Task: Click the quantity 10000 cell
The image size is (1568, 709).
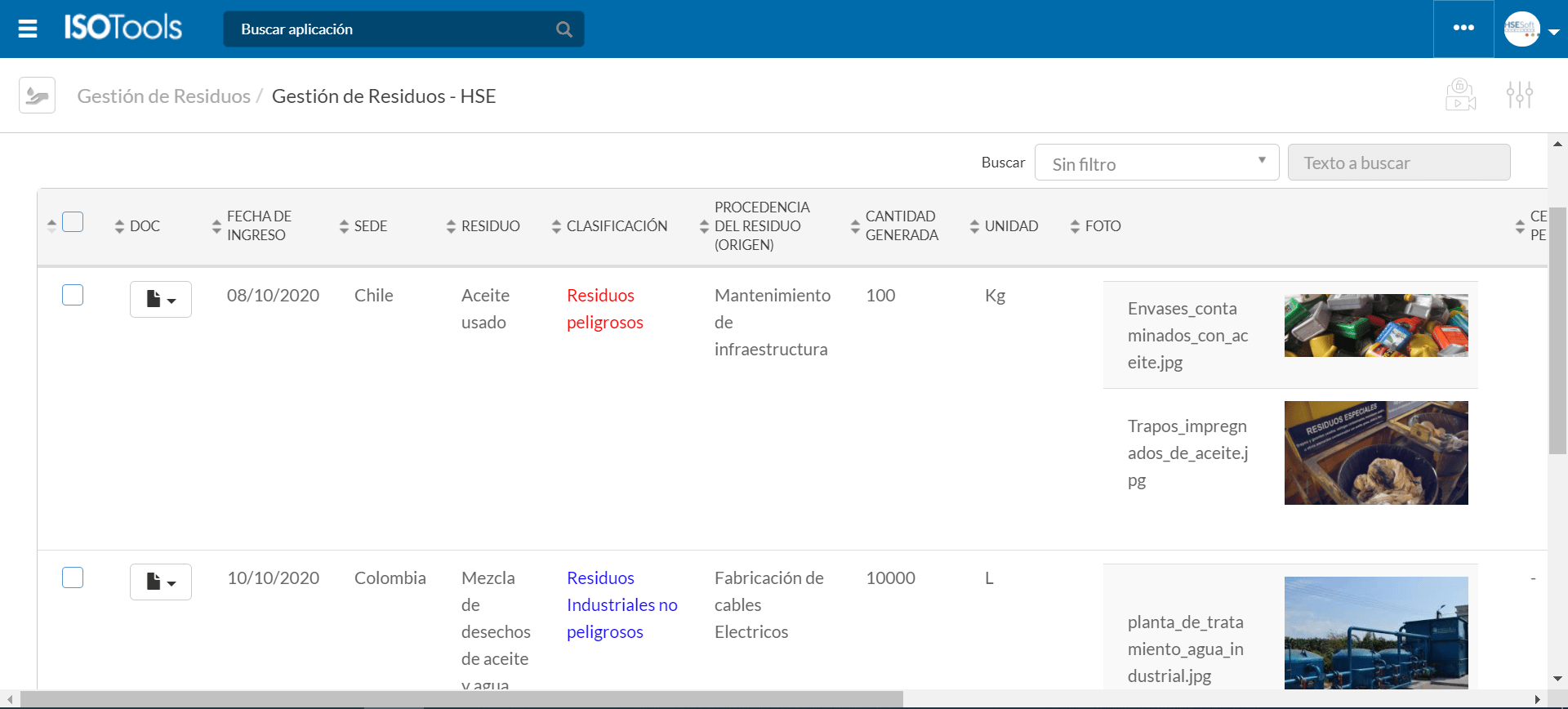Action: pos(890,577)
